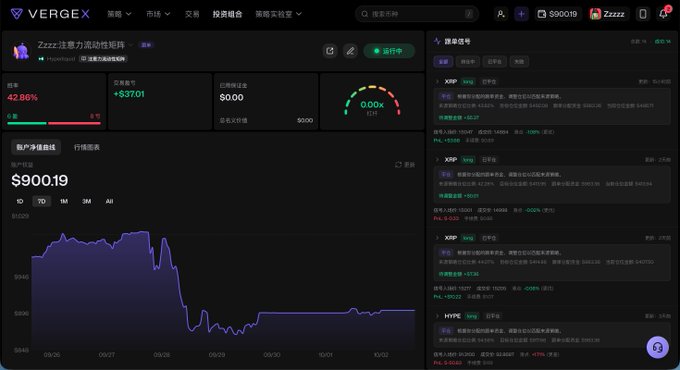Select the 1D chart range
Image resolution: width=680 pixels, height=370 pixels.
click(20, 201)
